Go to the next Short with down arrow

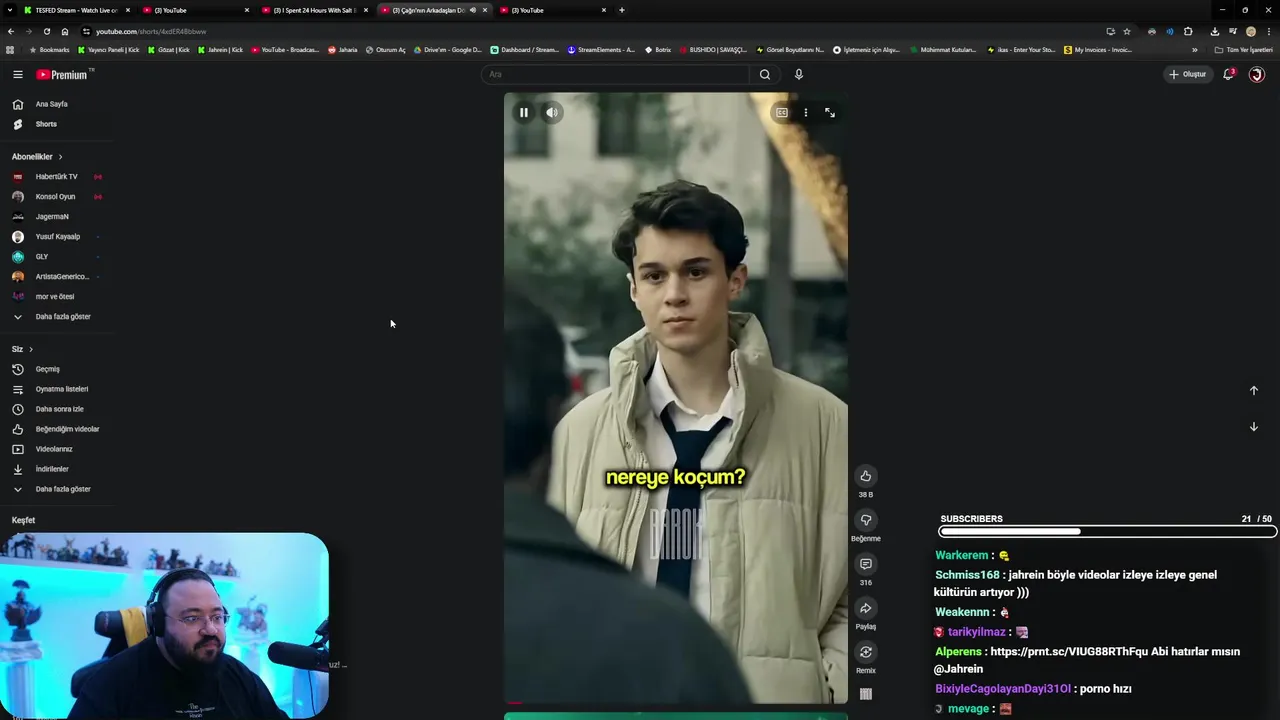1253,426
